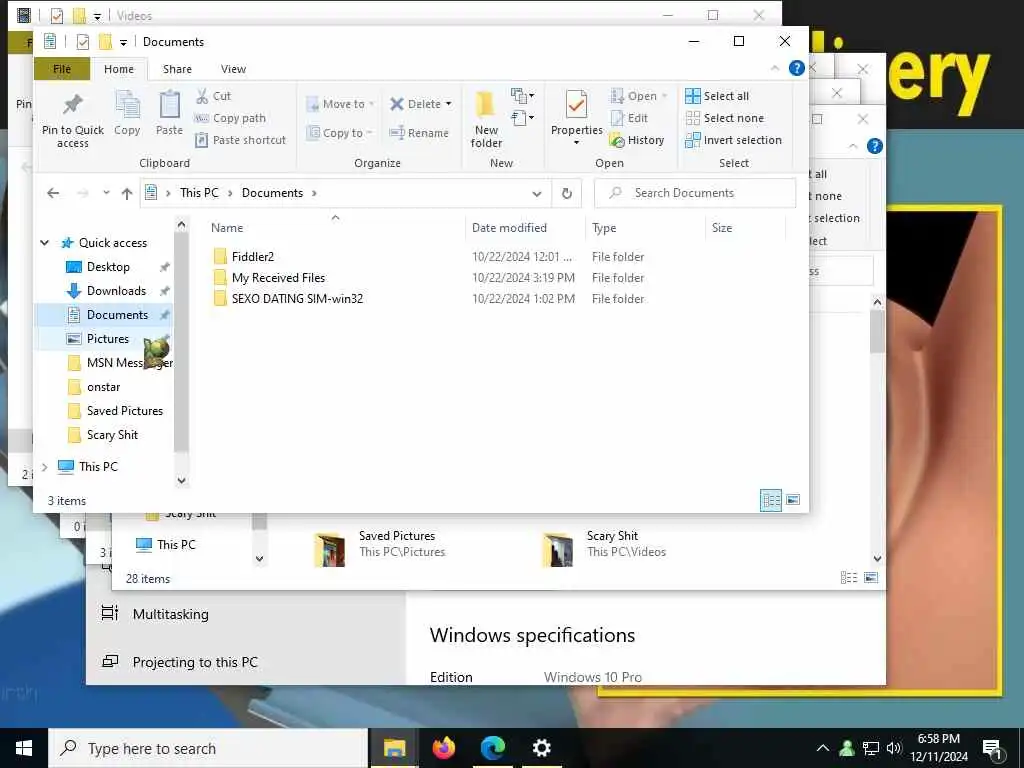Switch to the large icons view layout
This screenshot has width=1024, height=768.
793,500
